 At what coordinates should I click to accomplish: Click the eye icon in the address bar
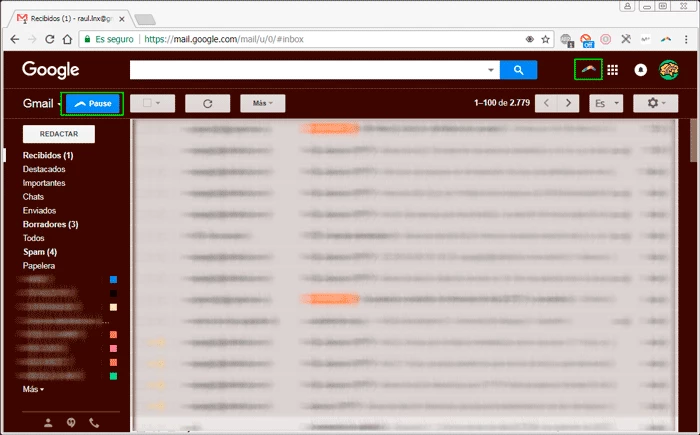[529, 39]
